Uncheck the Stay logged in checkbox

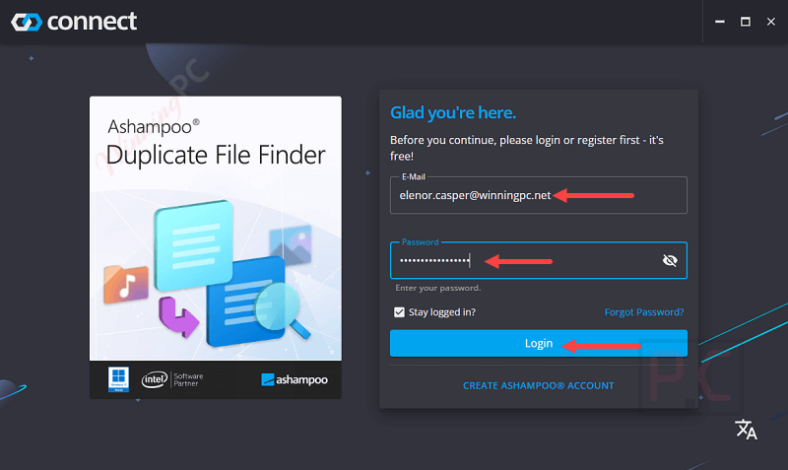click(x=399, y=312)
